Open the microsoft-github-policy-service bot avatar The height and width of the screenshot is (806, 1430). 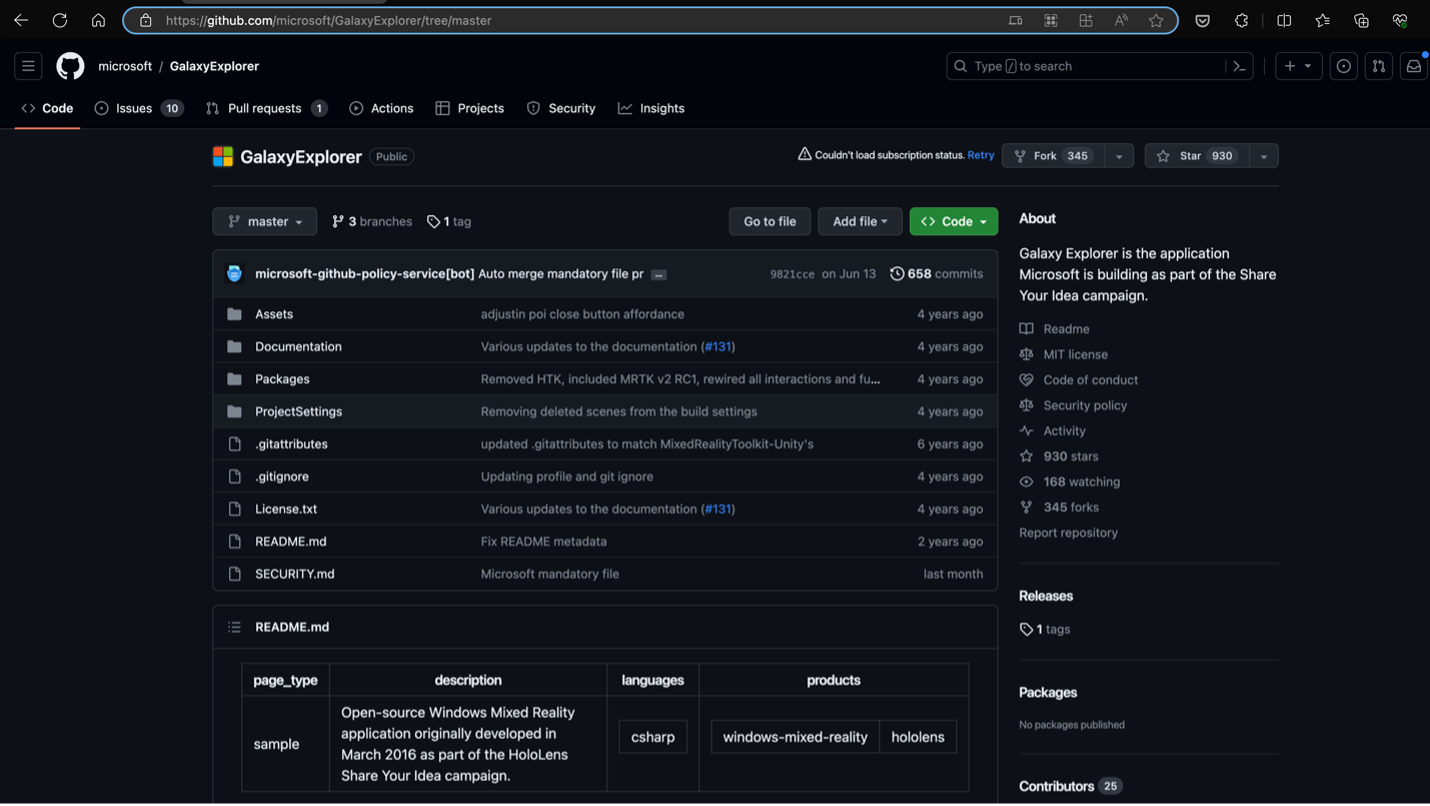click(234, 274)
